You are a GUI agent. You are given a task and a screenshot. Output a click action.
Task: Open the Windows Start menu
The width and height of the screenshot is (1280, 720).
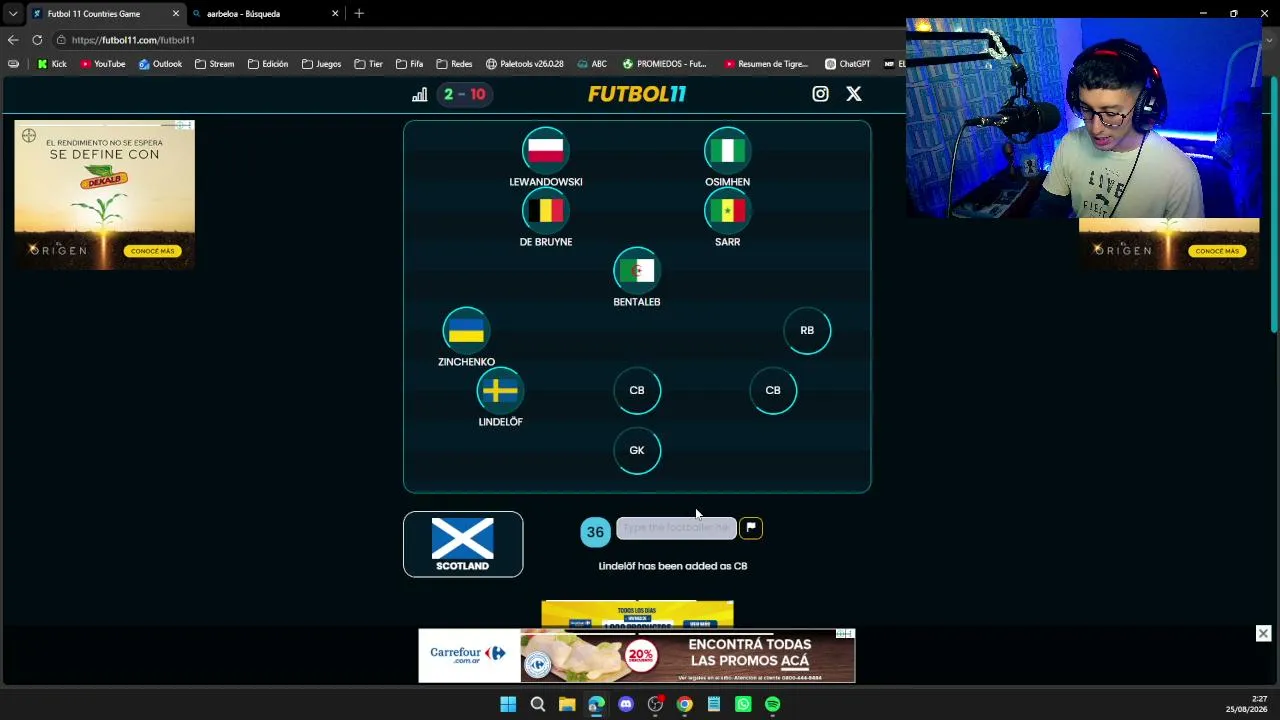pyautogui.click(x=508, y=704)
